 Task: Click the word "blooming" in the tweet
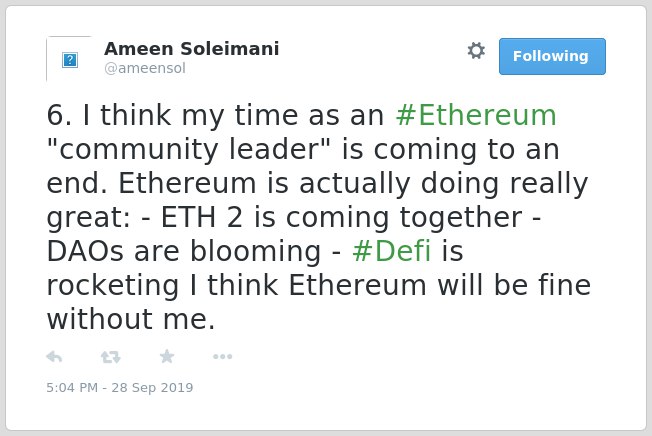tap(255, 252)
